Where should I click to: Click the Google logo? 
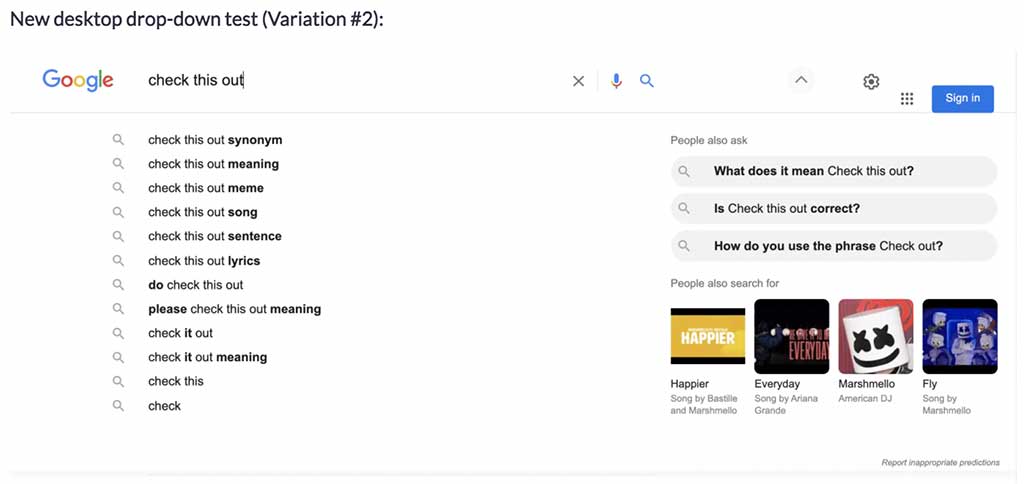pos(78,80)
